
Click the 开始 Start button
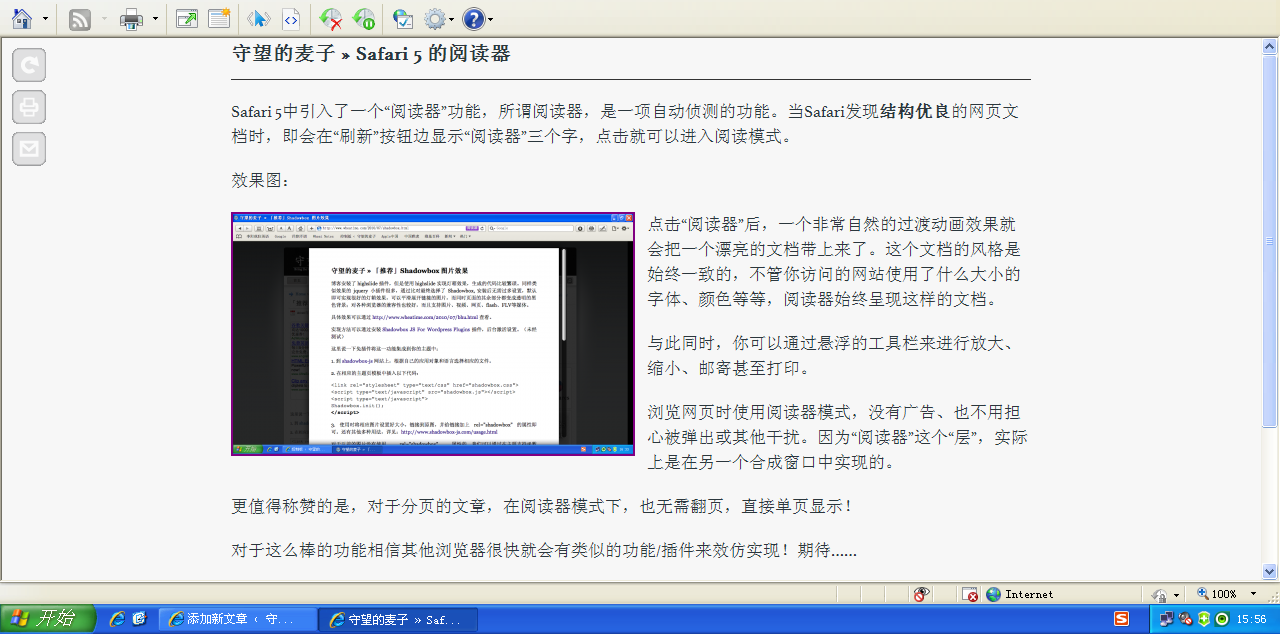click(48, 619)
